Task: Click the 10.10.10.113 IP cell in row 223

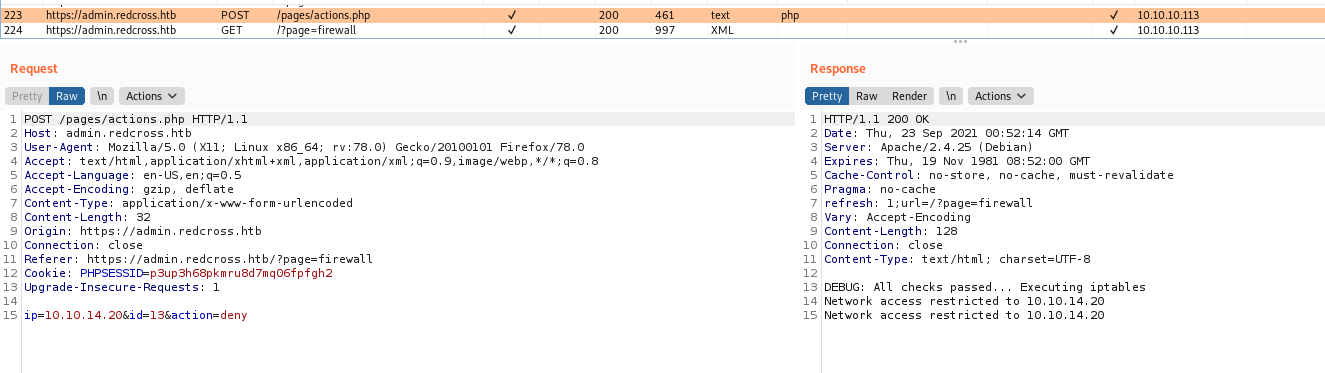Action: (x=1168, y=16)
